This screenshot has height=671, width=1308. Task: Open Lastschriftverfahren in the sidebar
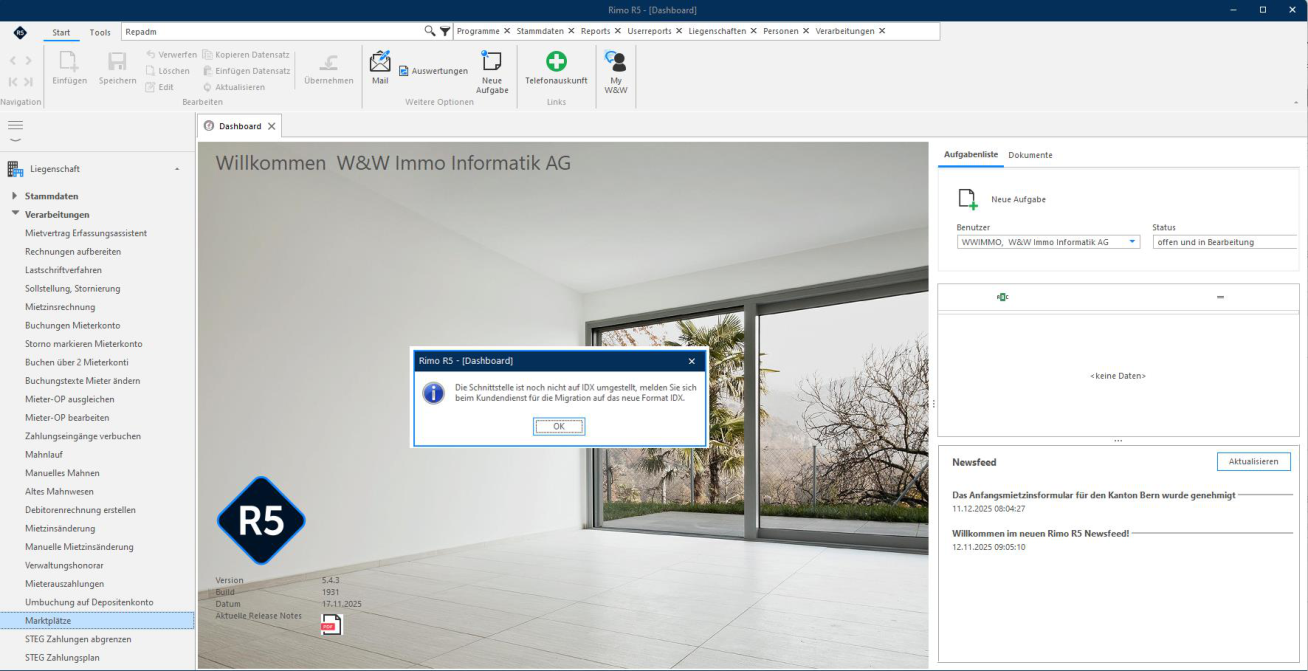click(63, 270)
